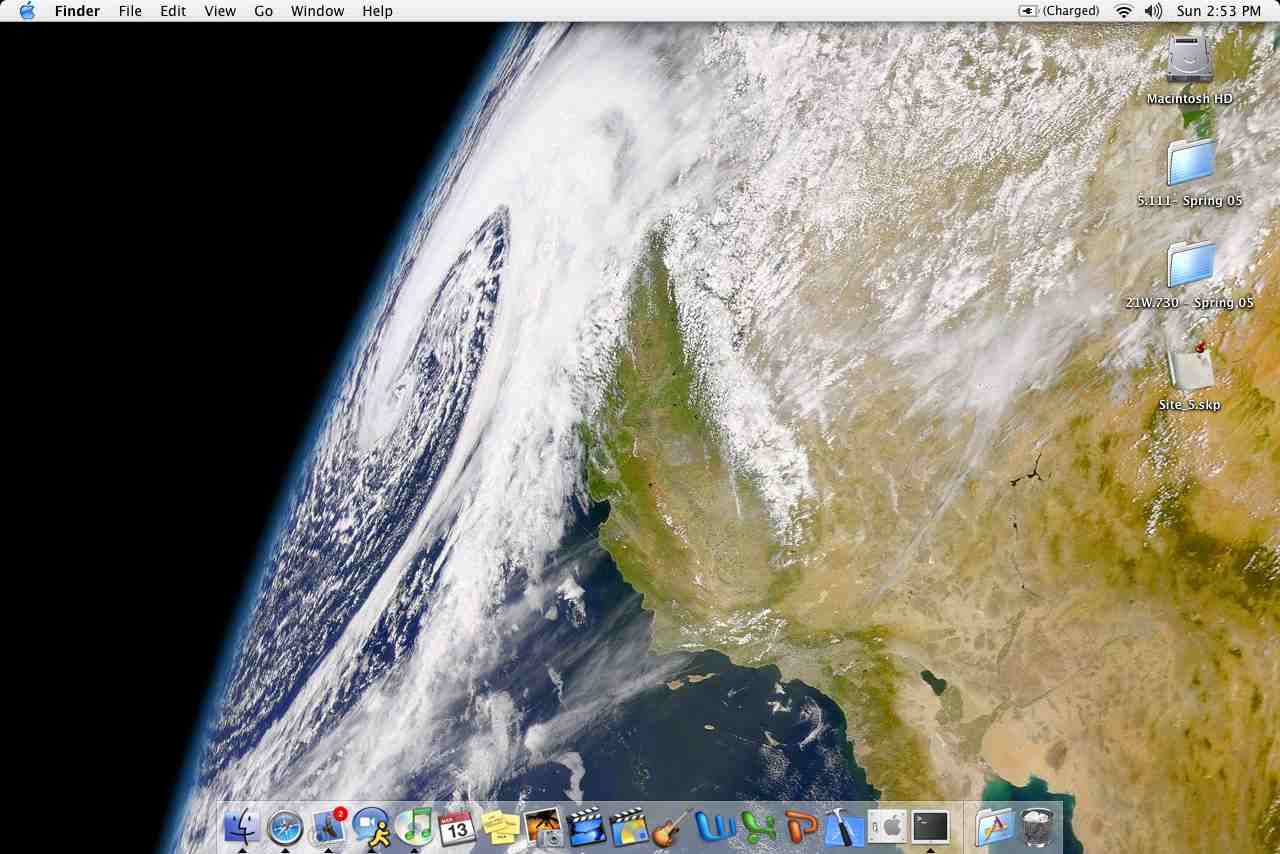Select the Site_S.skp file icon
Viewport: 1280px width, 854px height.
pos(1190,366)
